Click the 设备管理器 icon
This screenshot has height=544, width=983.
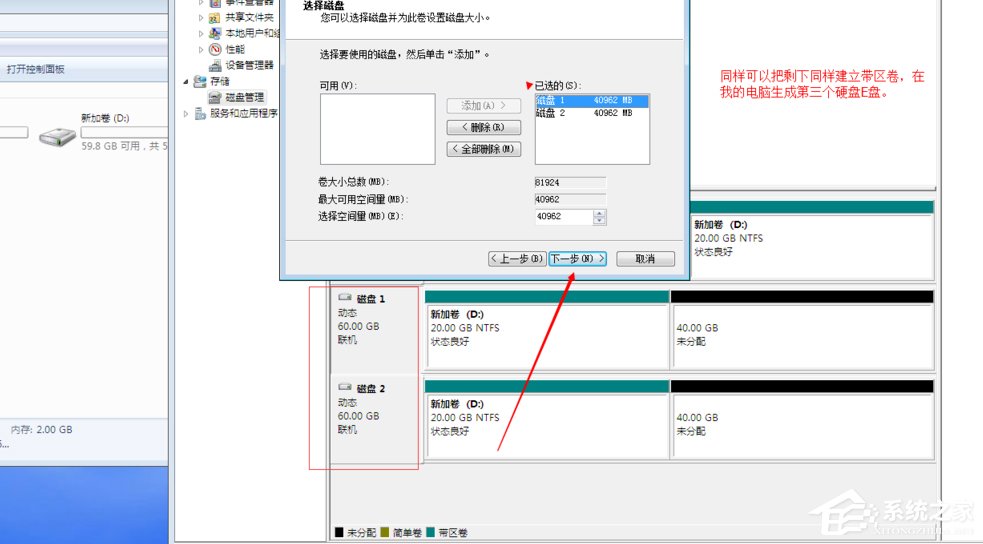(215, 65)
